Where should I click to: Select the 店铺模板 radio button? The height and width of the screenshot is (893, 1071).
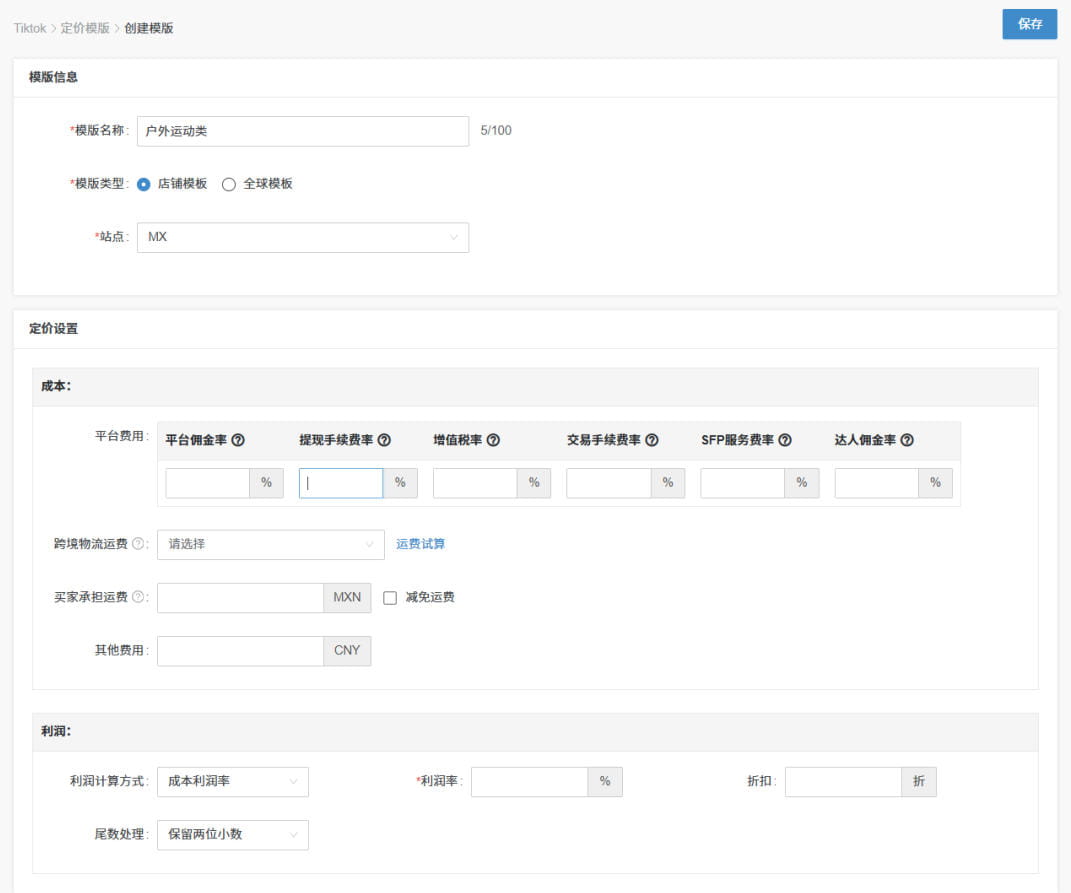pyautogui.click(x=143, y=184)
